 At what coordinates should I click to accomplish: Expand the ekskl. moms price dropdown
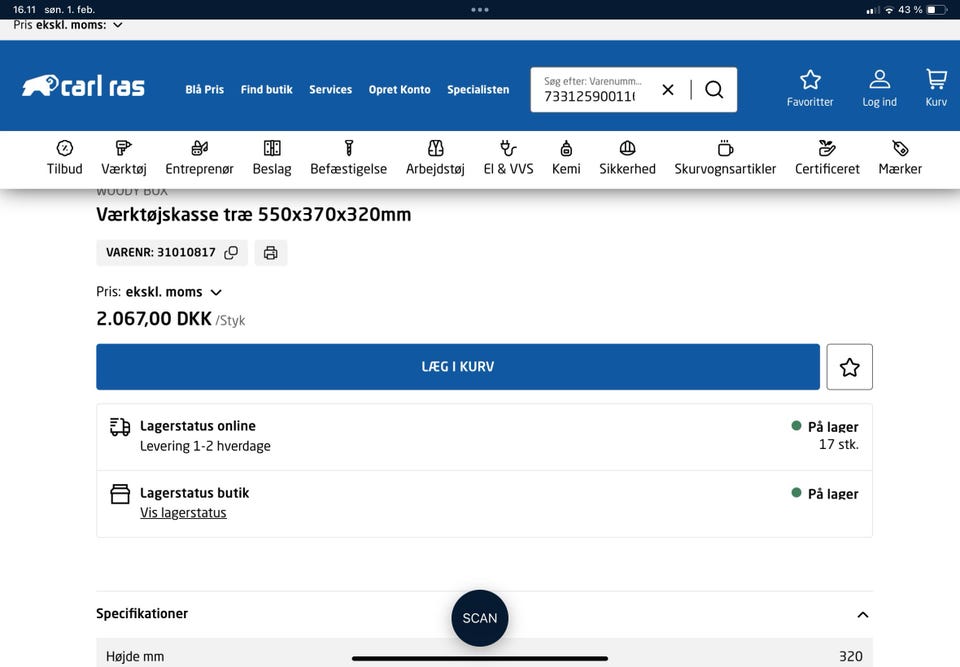point(216,292)
